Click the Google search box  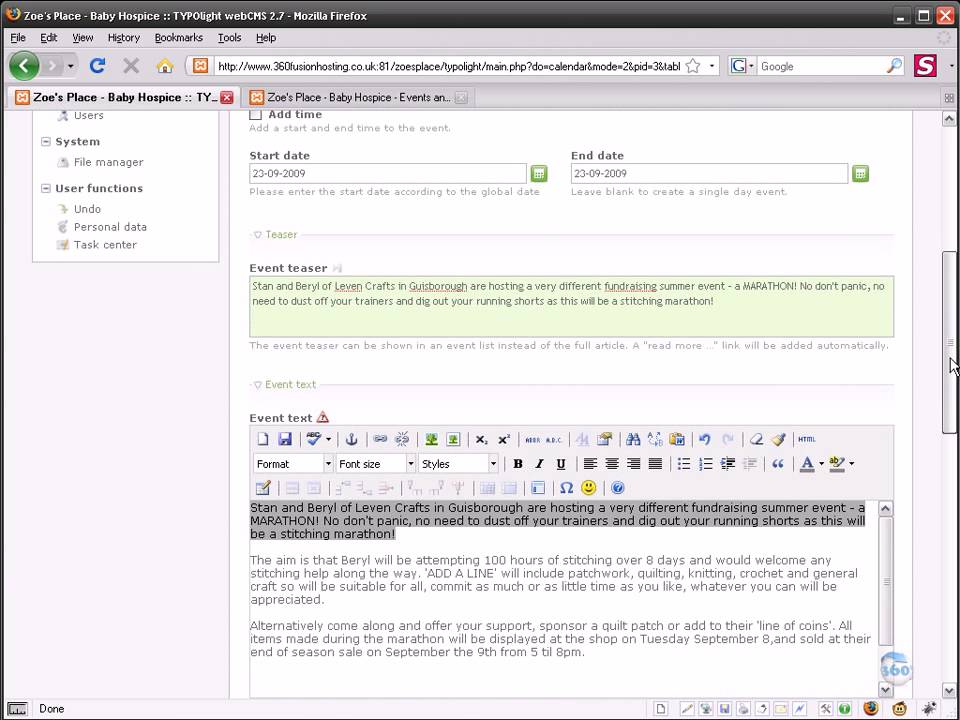click(822, 66)
